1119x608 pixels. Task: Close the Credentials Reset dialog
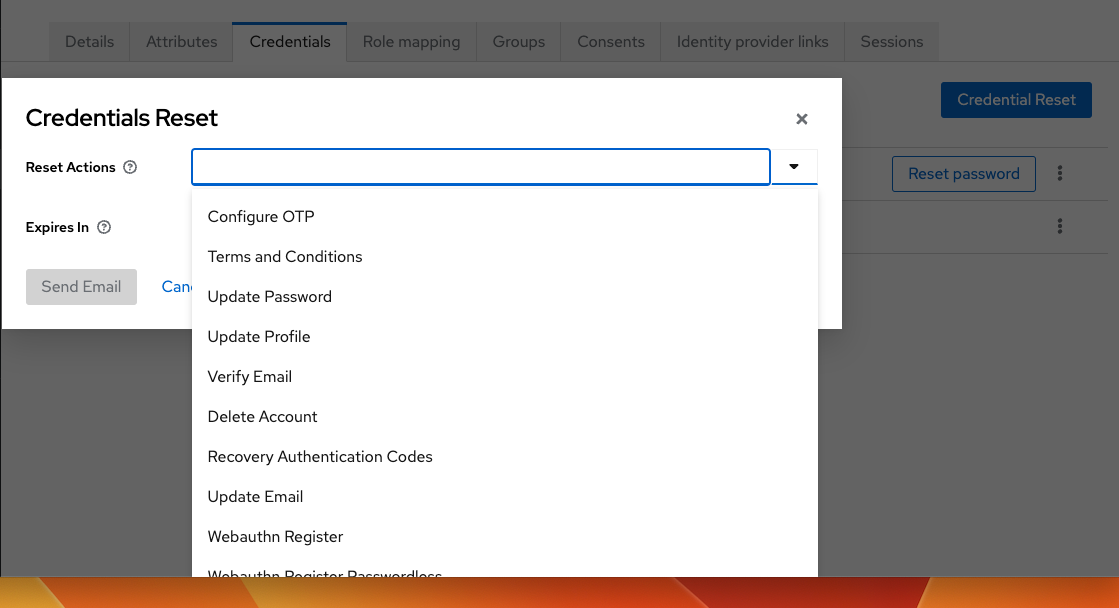click(x=801, y=118)
